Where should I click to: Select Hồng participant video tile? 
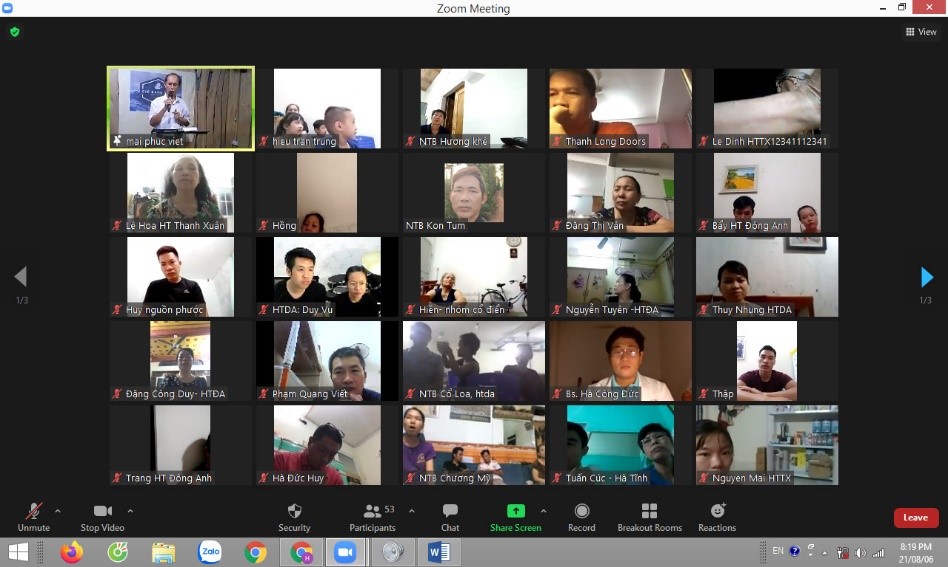coord(327,192)
